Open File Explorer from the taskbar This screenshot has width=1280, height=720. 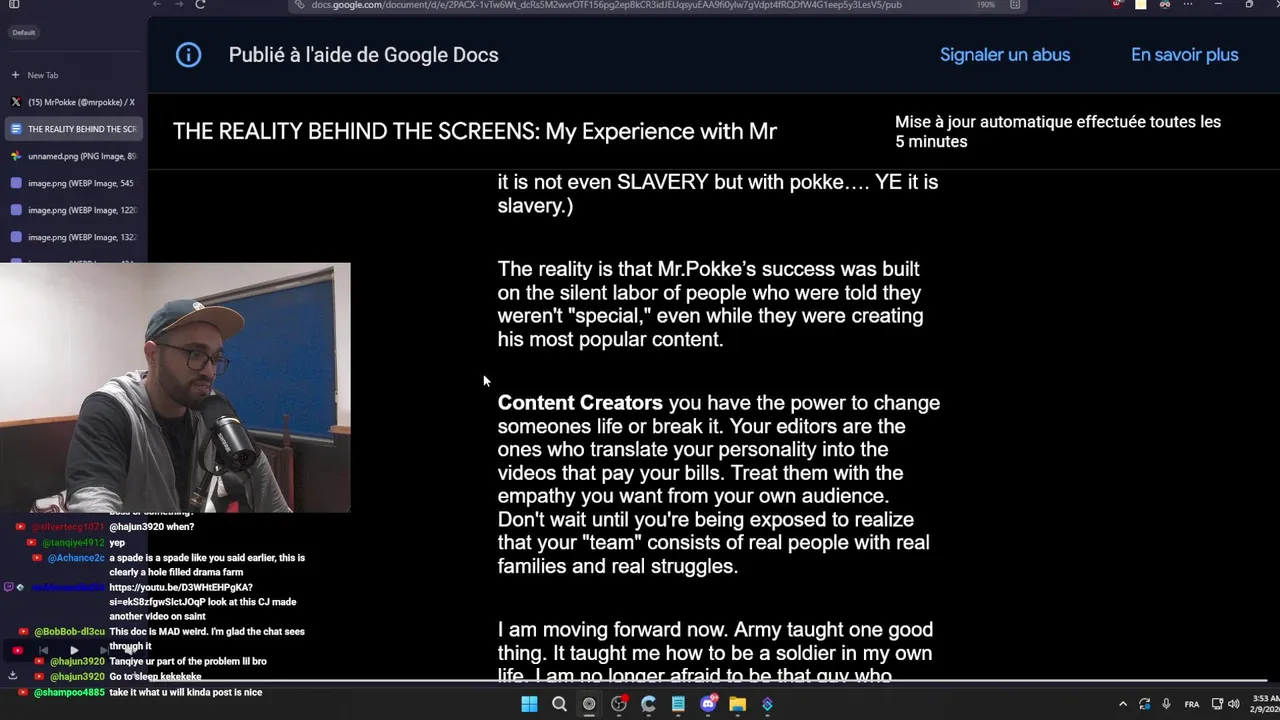(737, 704)
